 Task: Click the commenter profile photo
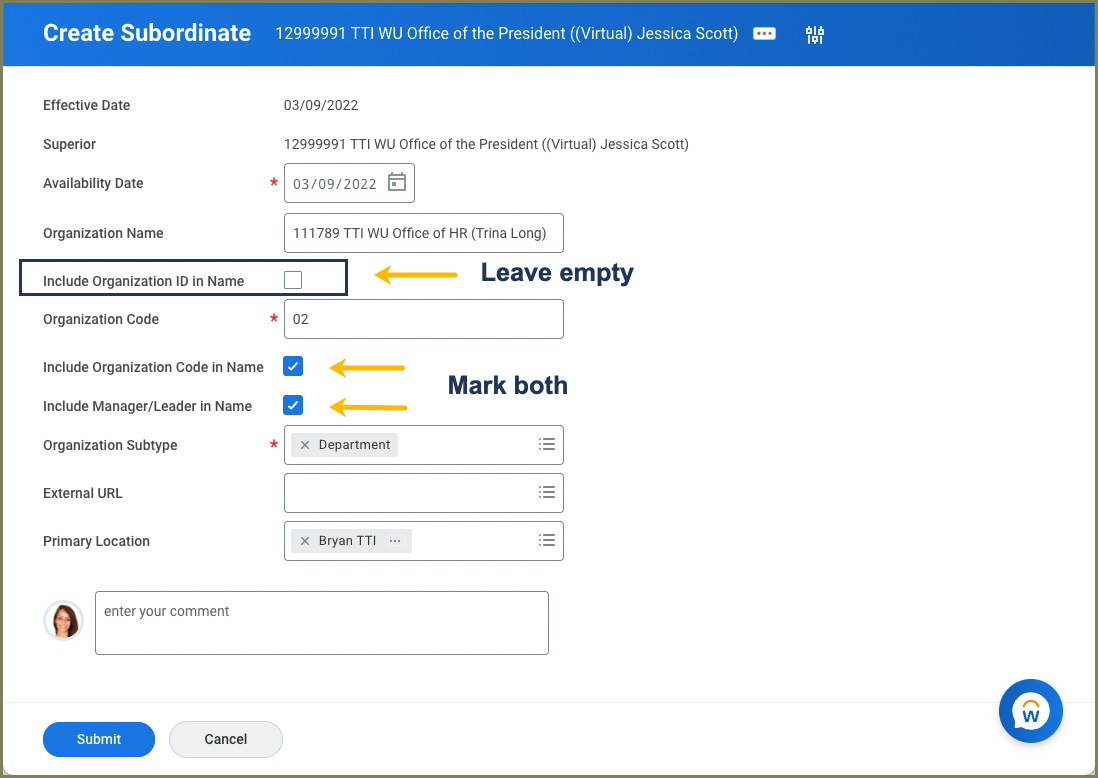[x=63, y=620]
